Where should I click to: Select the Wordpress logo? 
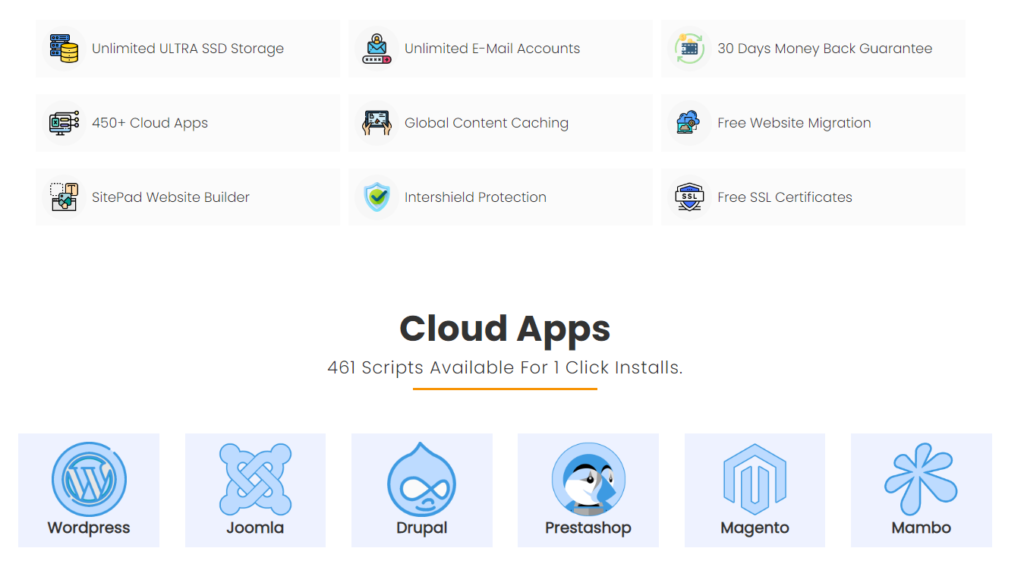click(x=89, y=479)
